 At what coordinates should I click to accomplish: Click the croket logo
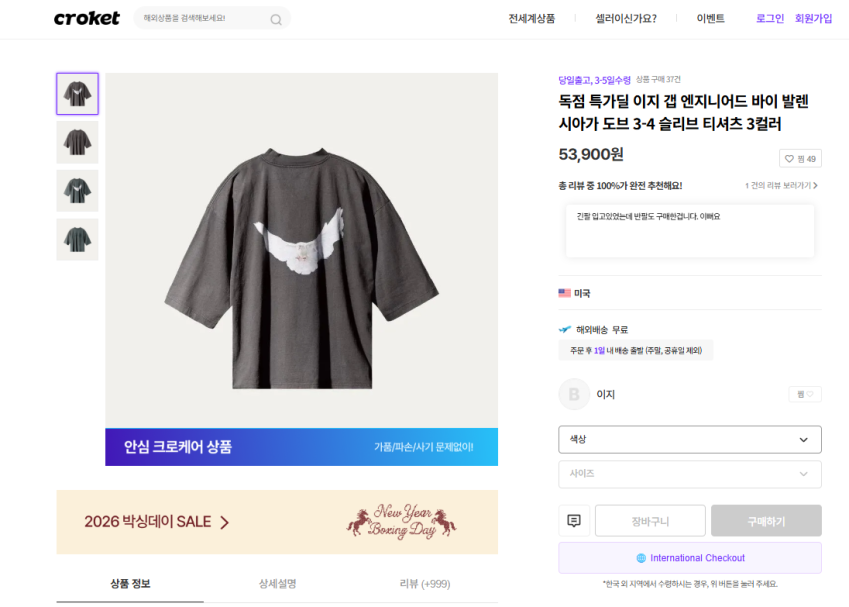coord(87,18)
